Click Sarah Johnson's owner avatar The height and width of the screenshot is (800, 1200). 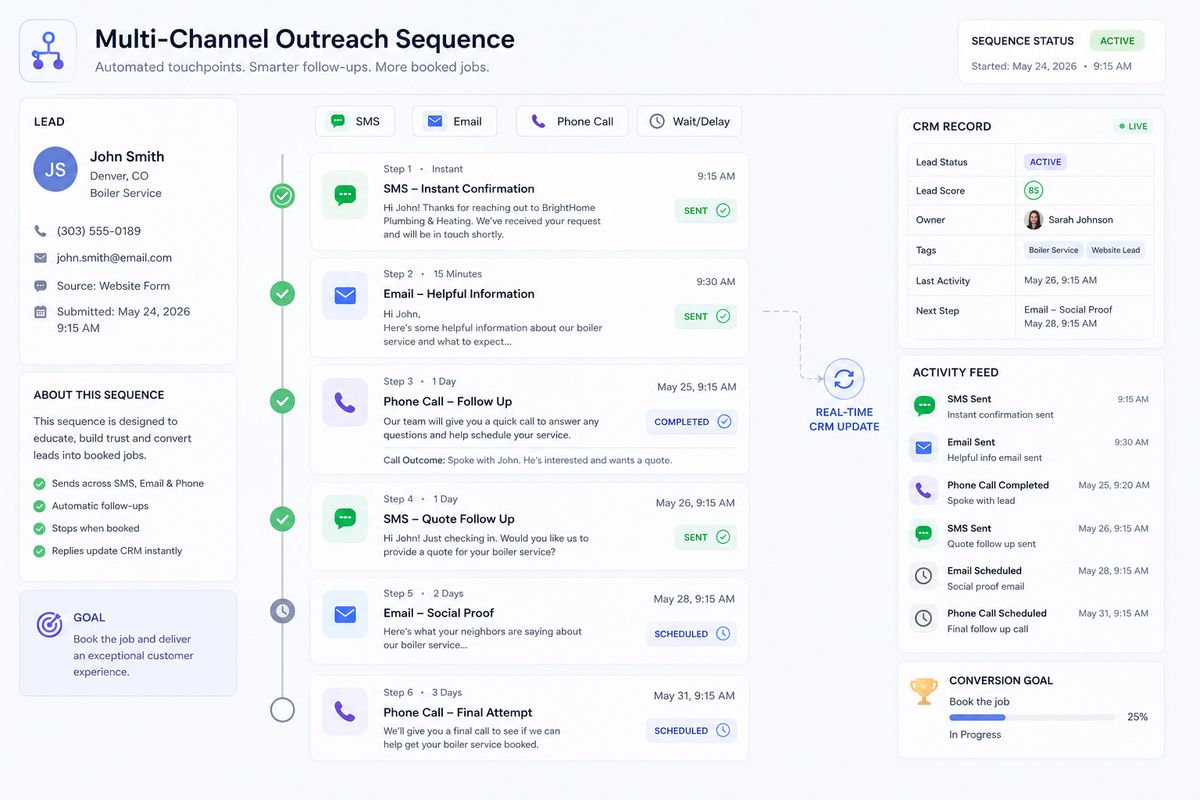click(x=1034, y=219)
